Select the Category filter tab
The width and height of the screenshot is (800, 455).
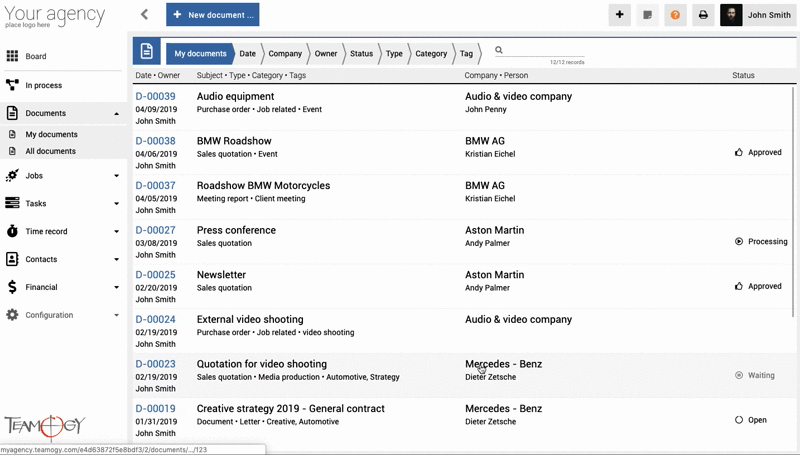431,54
